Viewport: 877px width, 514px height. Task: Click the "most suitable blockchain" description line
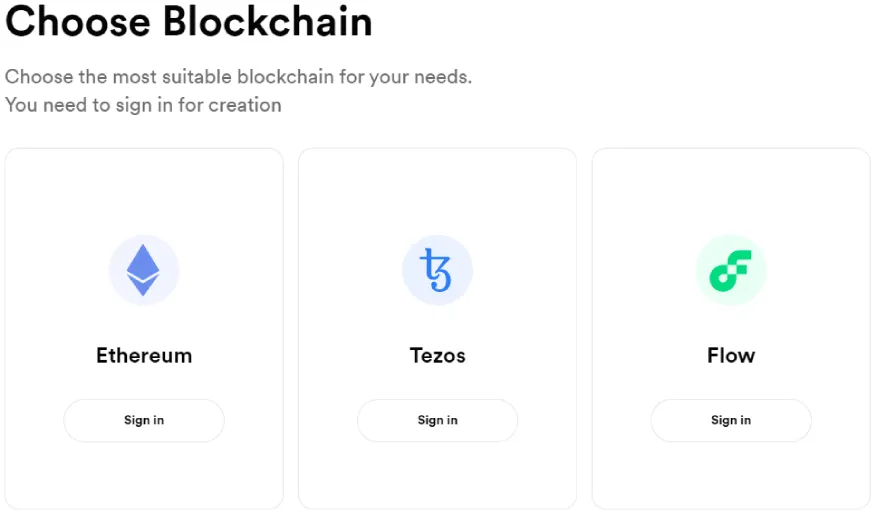(x=238, y=76)
